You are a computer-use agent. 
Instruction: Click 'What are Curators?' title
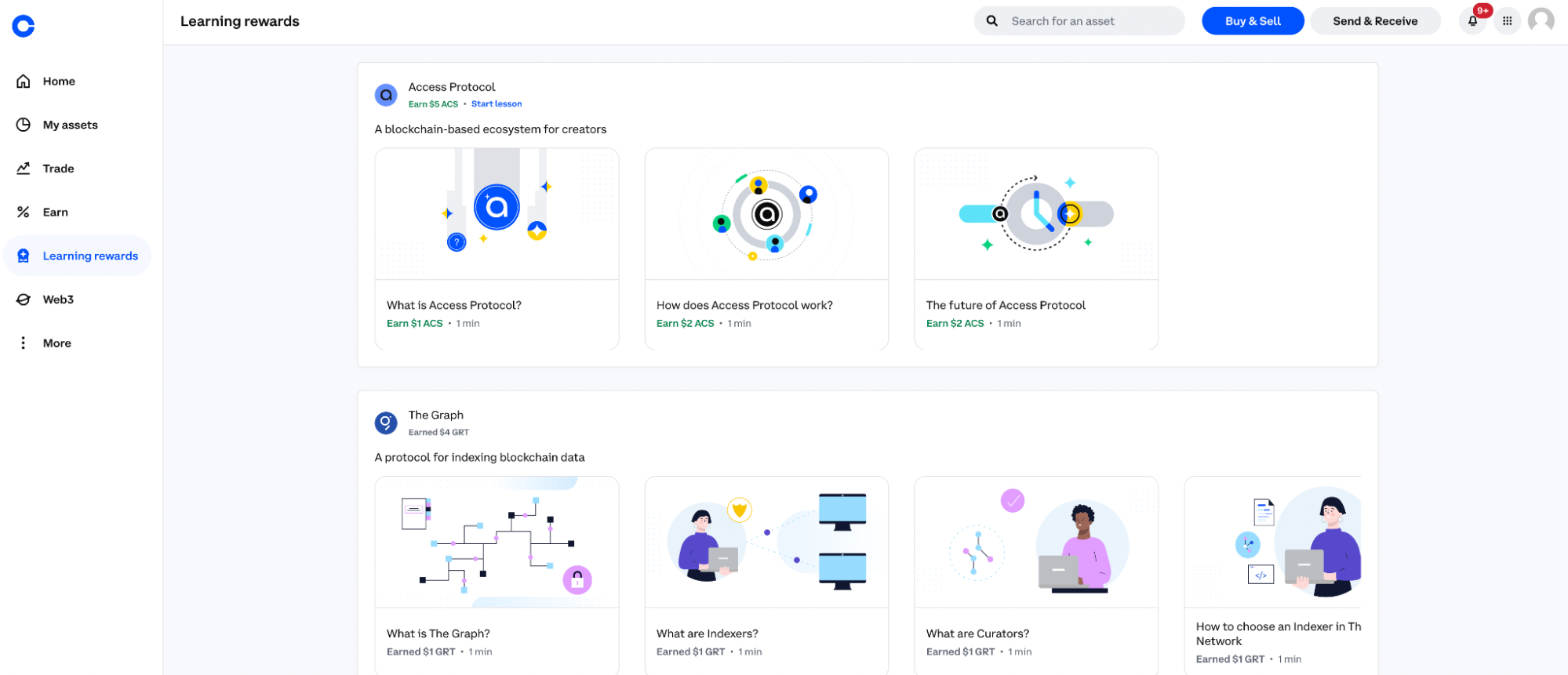[977, 633]
